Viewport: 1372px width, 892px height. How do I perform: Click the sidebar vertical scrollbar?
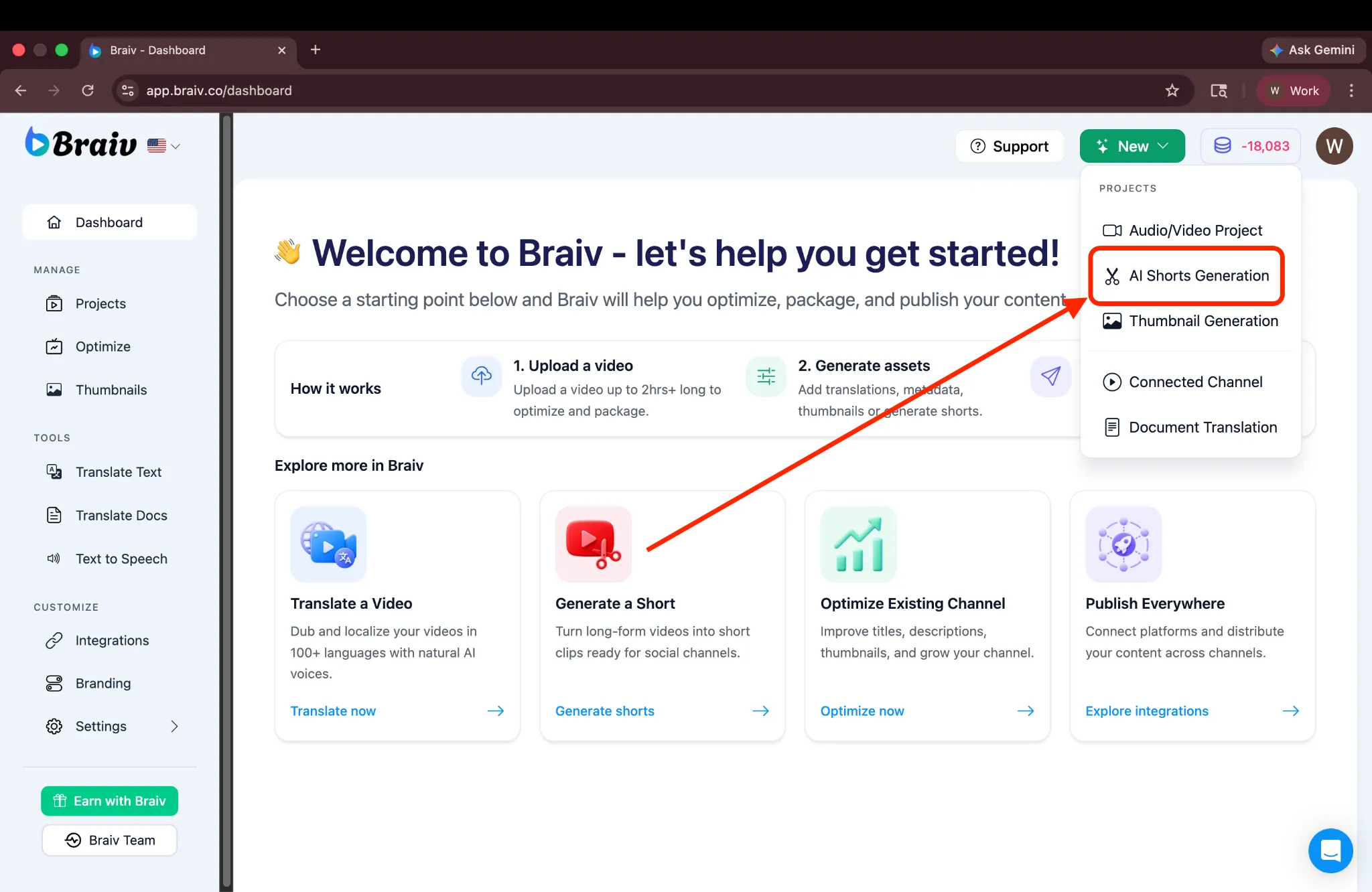coord(226,502)
